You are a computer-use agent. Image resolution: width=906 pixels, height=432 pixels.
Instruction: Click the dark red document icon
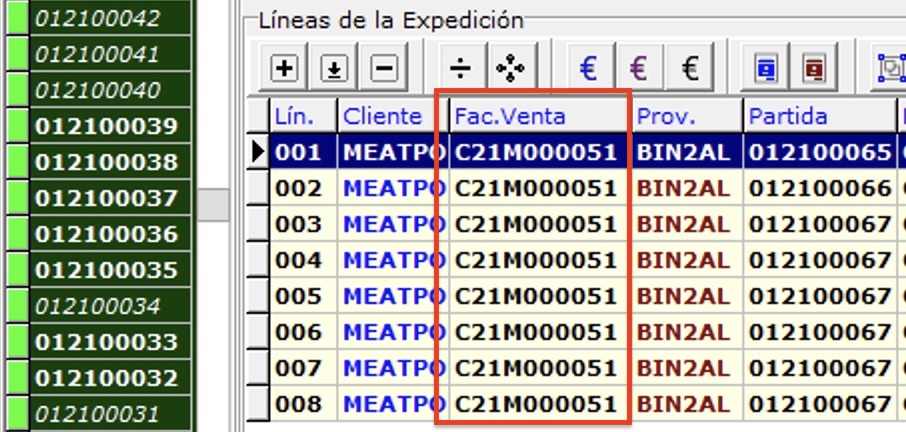(815, 68)
